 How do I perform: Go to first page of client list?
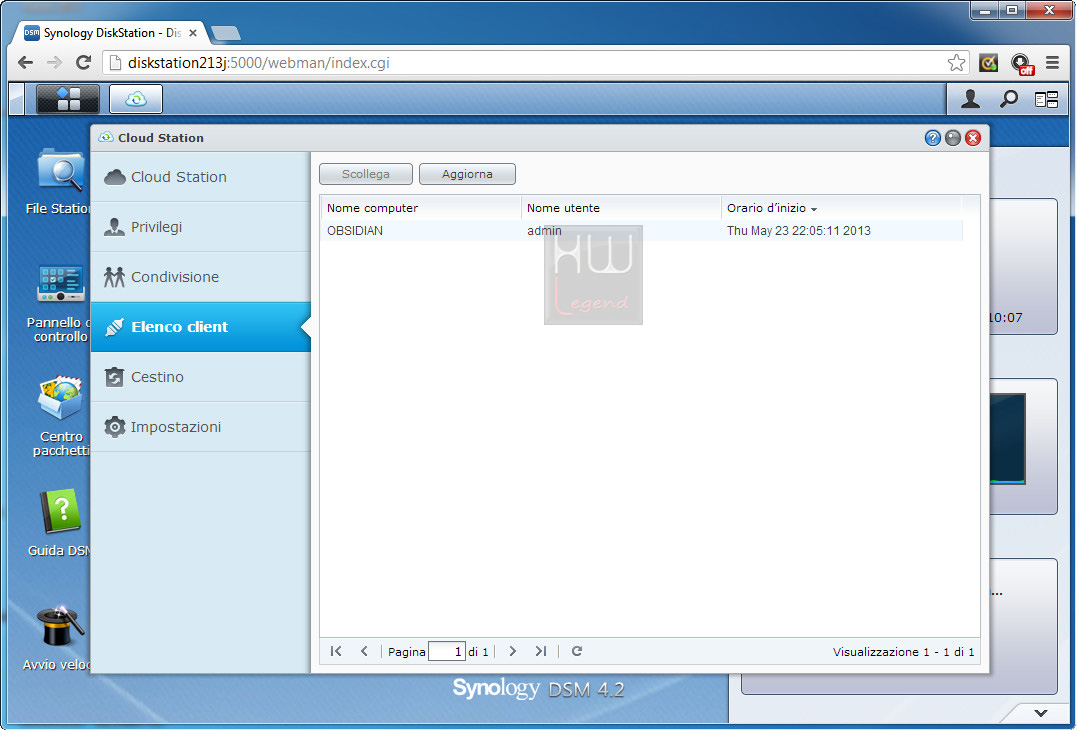tap(336, 651)
